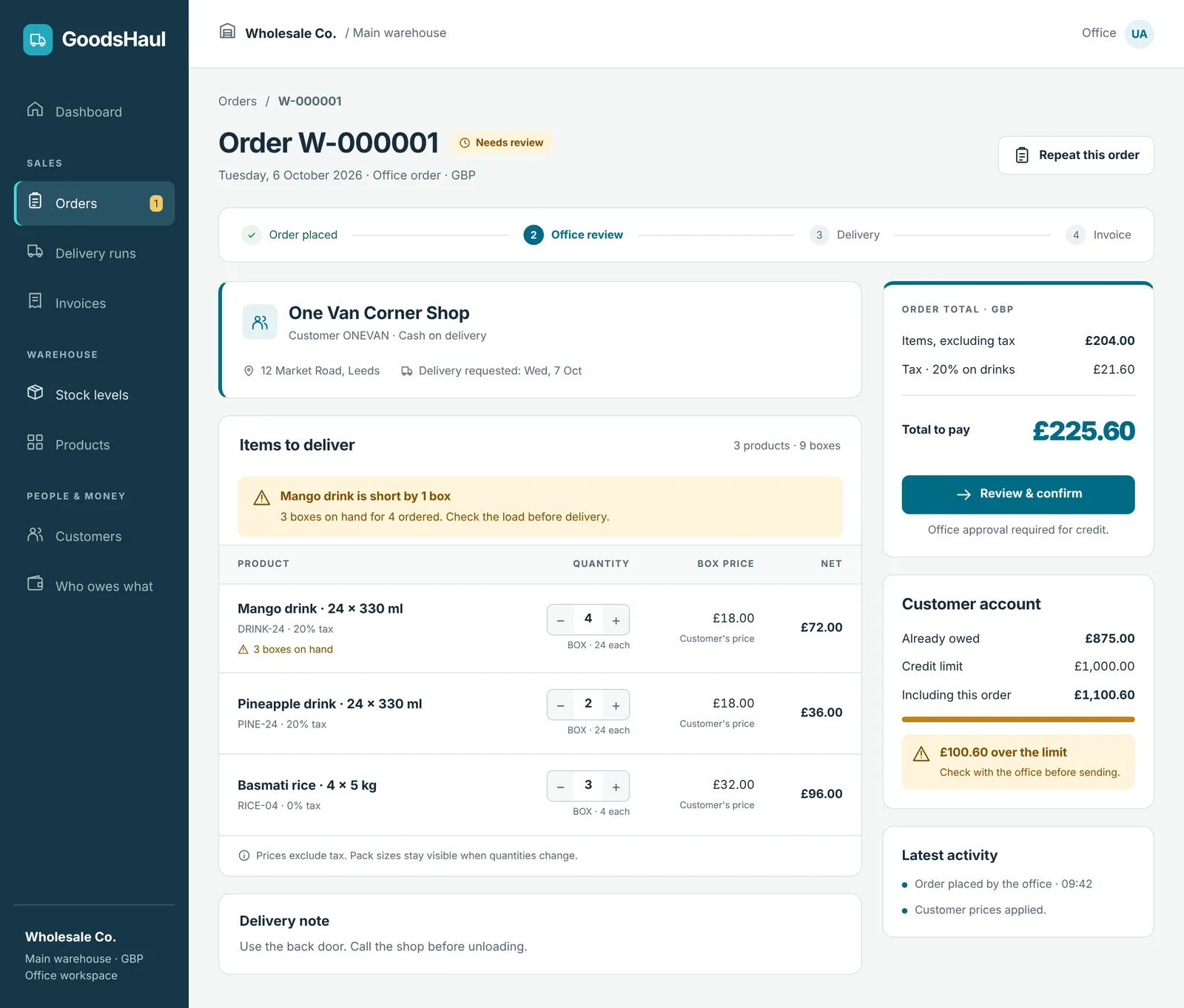Click the Needs review status badge
The width and height of the screenshot is (1184, 1008).
[502, 143]
